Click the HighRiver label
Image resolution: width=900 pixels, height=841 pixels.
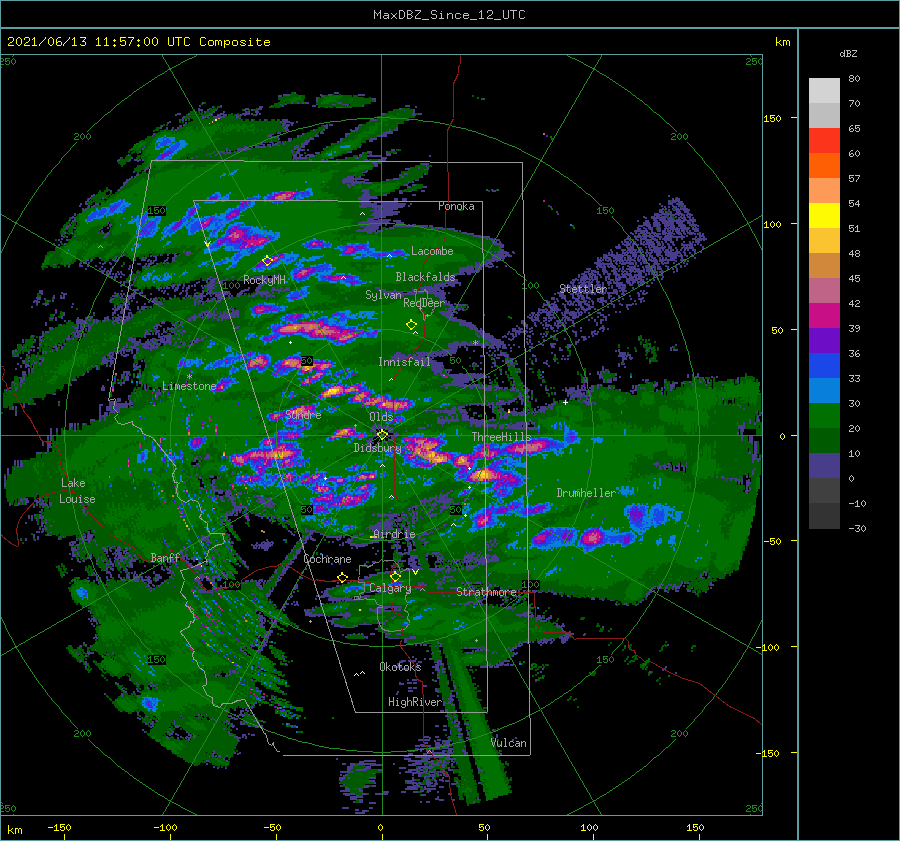[415, 702]
